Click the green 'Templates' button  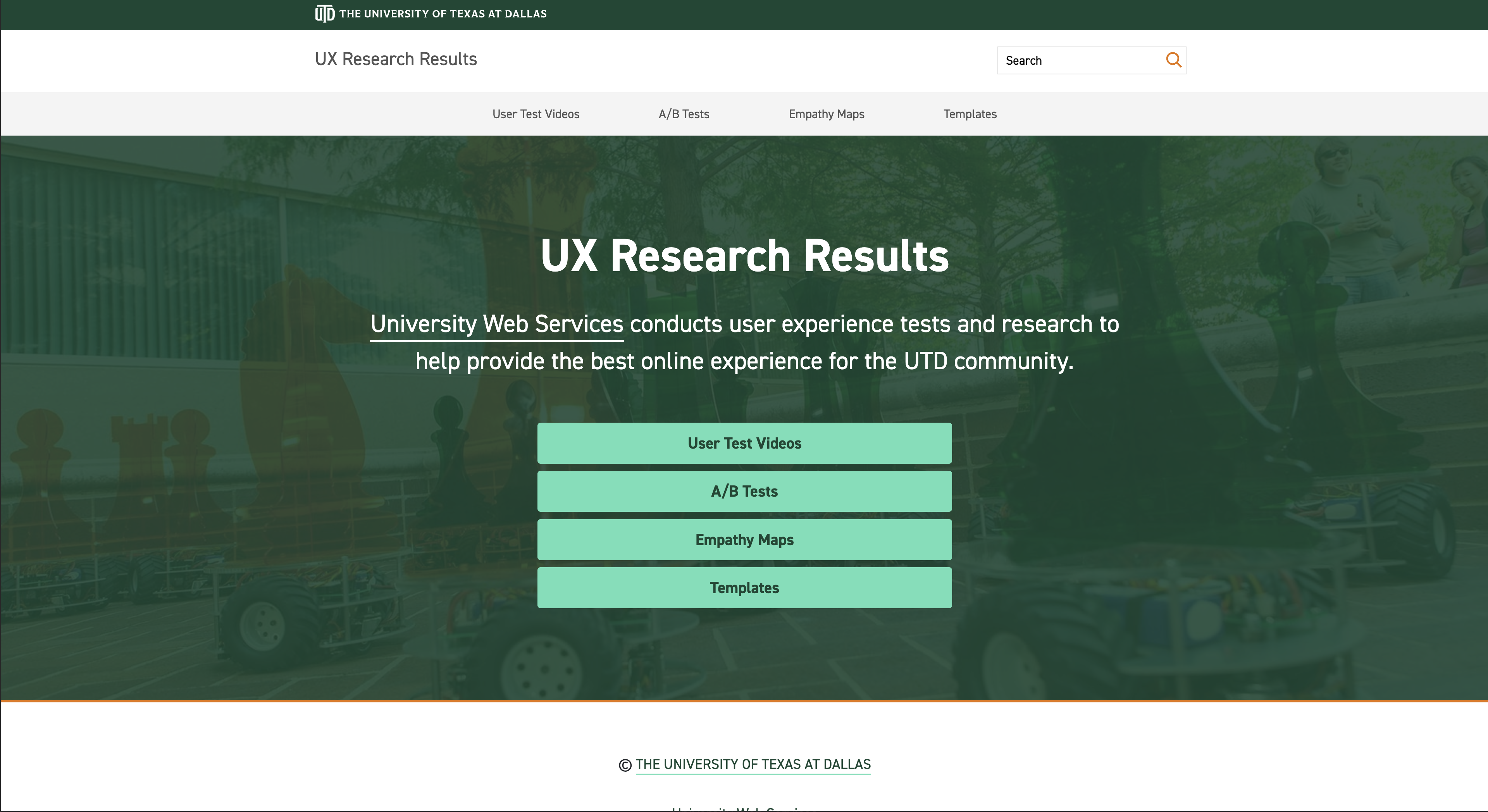(744, 588)
